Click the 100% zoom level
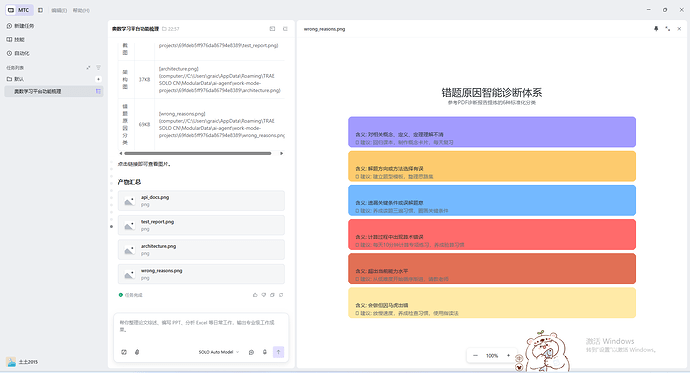The image size is (690, 373). point(492,355)
